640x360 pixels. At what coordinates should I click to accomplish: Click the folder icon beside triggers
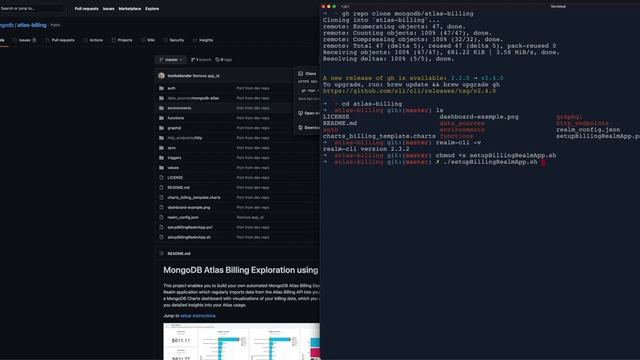click(161, 158)
